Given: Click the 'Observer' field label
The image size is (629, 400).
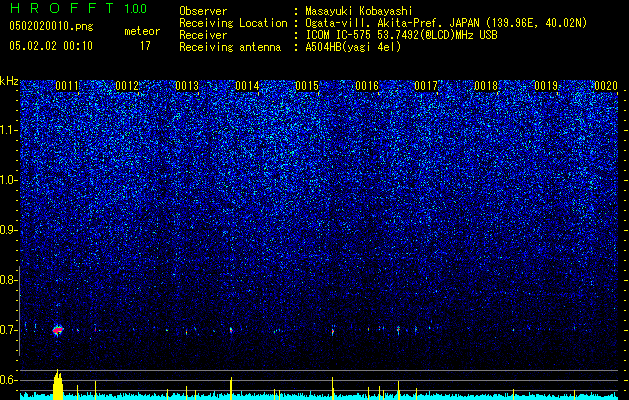Looking at the screenshot, I should click(203, 11).
